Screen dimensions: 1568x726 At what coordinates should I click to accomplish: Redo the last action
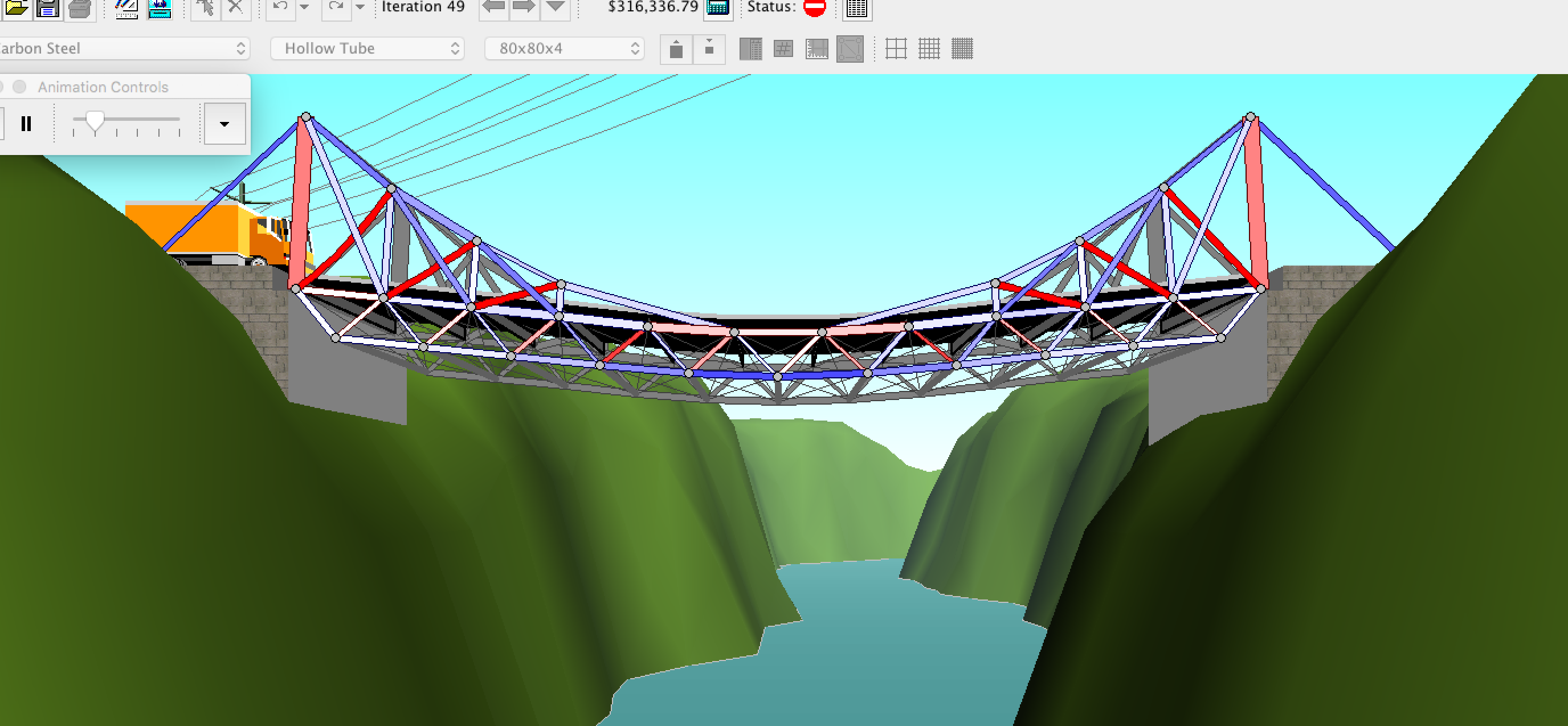[336, 8]
